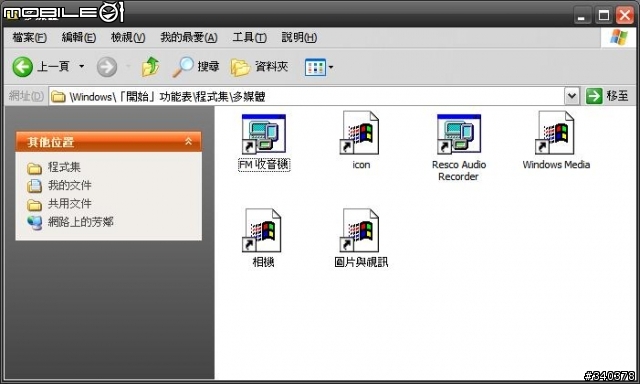This screenshot has width=640, height=384.
Task: Click the Views icon in toolbar
Action: pyautogui.click(x=315, y=67)
